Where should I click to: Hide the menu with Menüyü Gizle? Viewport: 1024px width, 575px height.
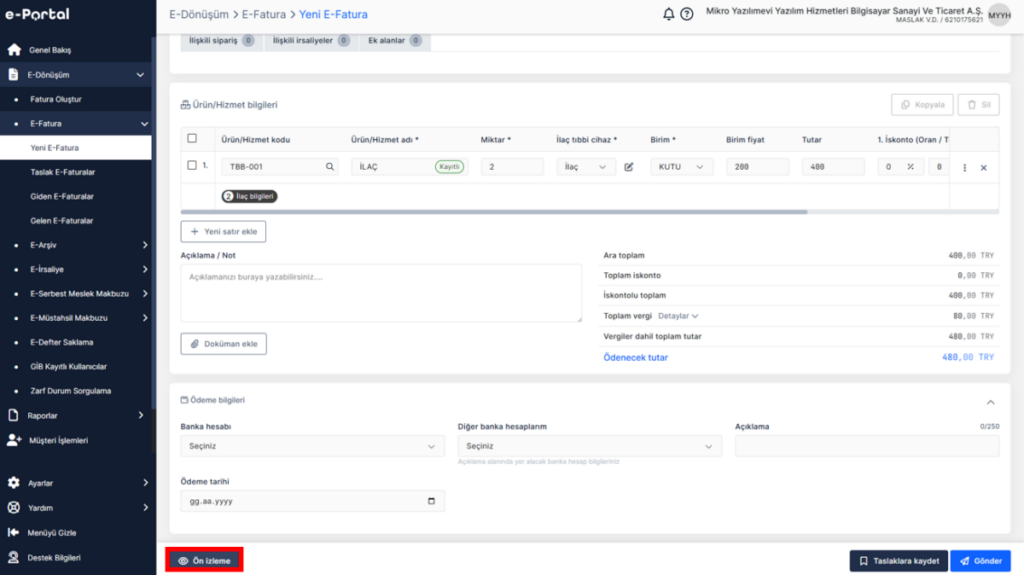[x=52, y=533]
